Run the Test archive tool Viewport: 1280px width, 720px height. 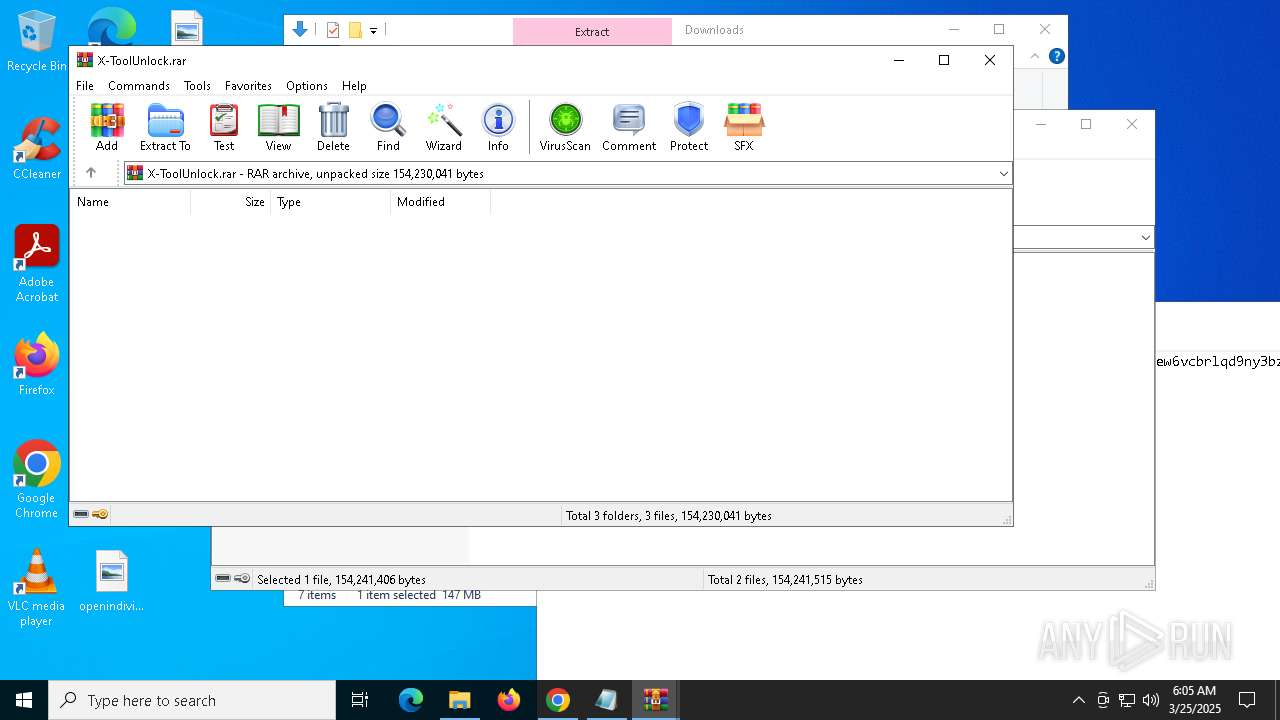pos(224,127)
